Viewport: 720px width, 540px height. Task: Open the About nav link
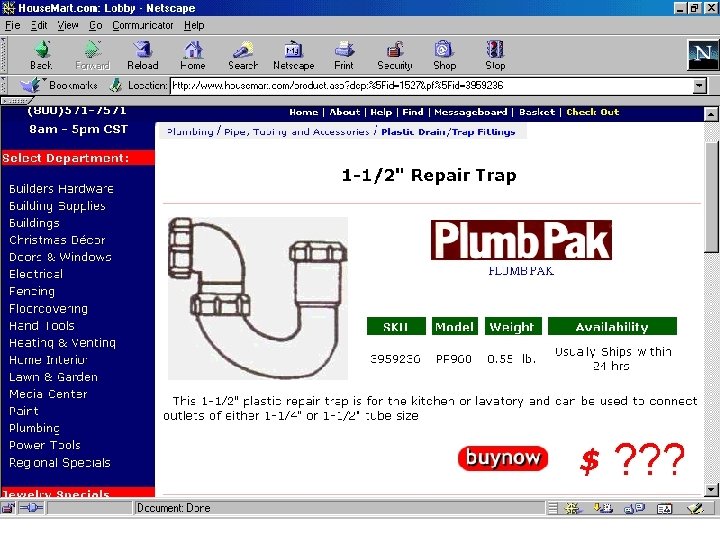tap(345, 112)
